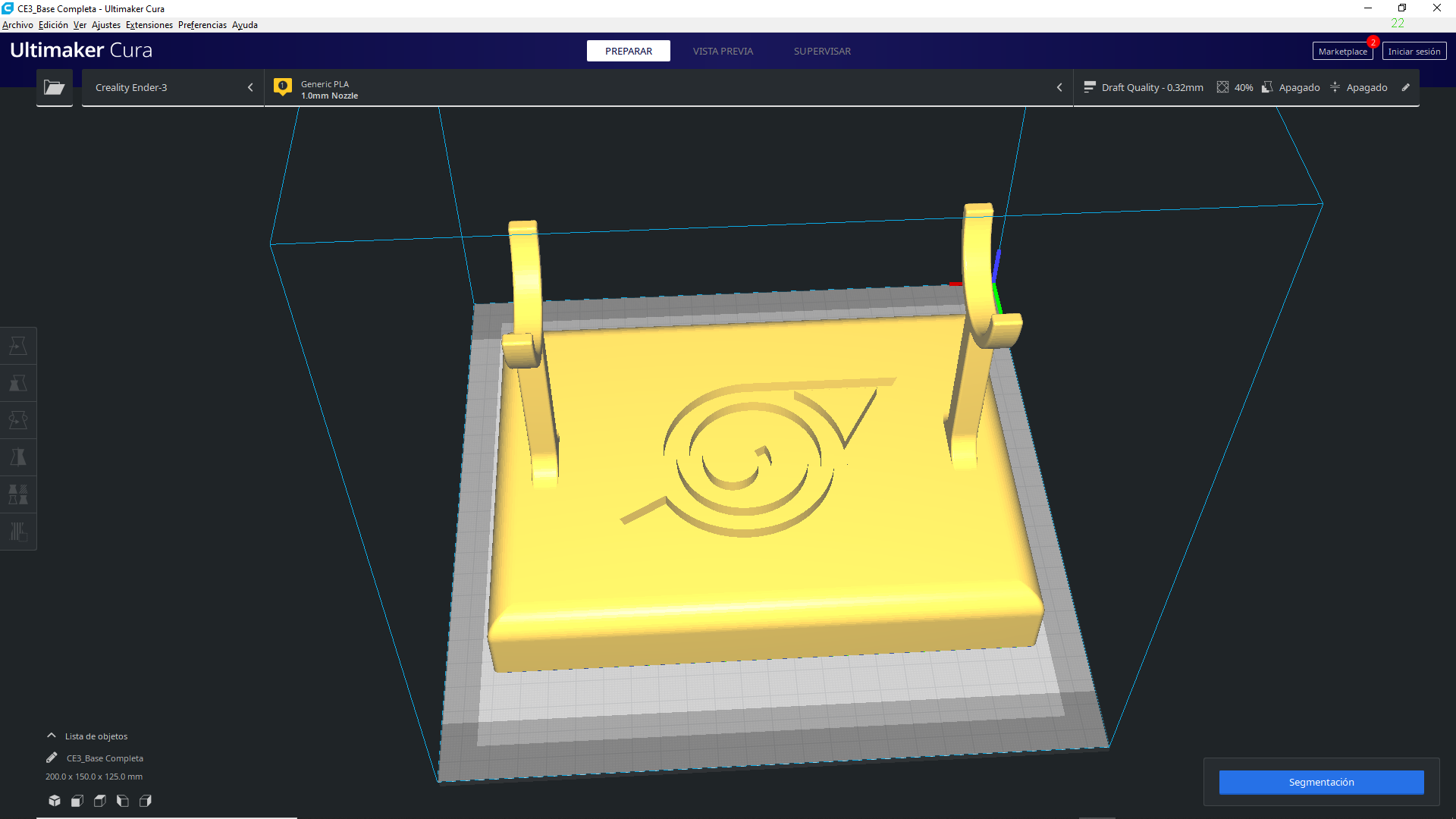
Task: Select the Support Blocker tool
Action: 18,532
